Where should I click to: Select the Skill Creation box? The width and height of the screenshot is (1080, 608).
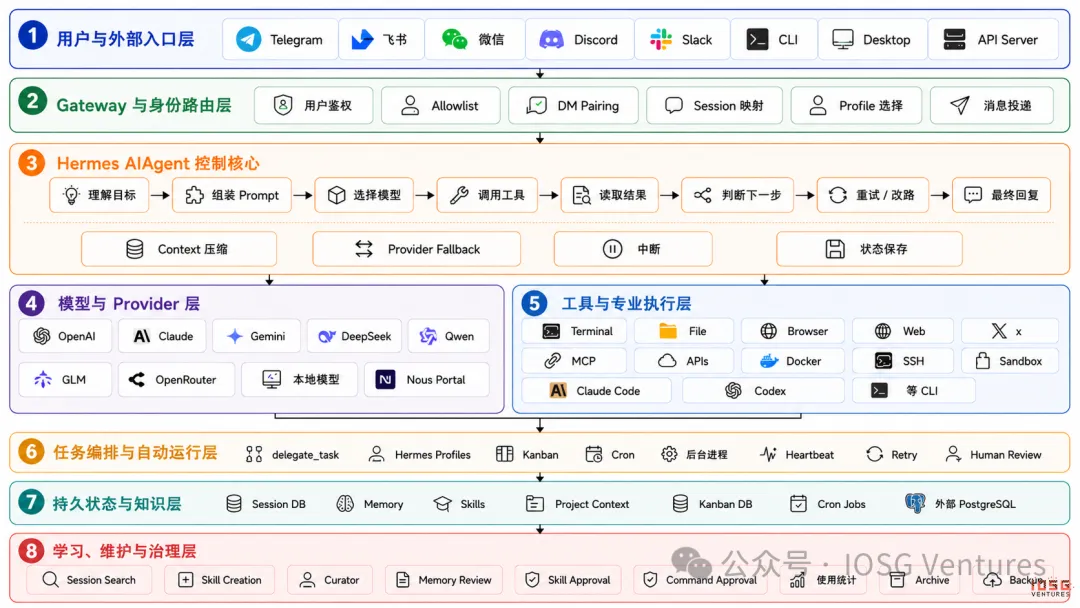point(219,580)
